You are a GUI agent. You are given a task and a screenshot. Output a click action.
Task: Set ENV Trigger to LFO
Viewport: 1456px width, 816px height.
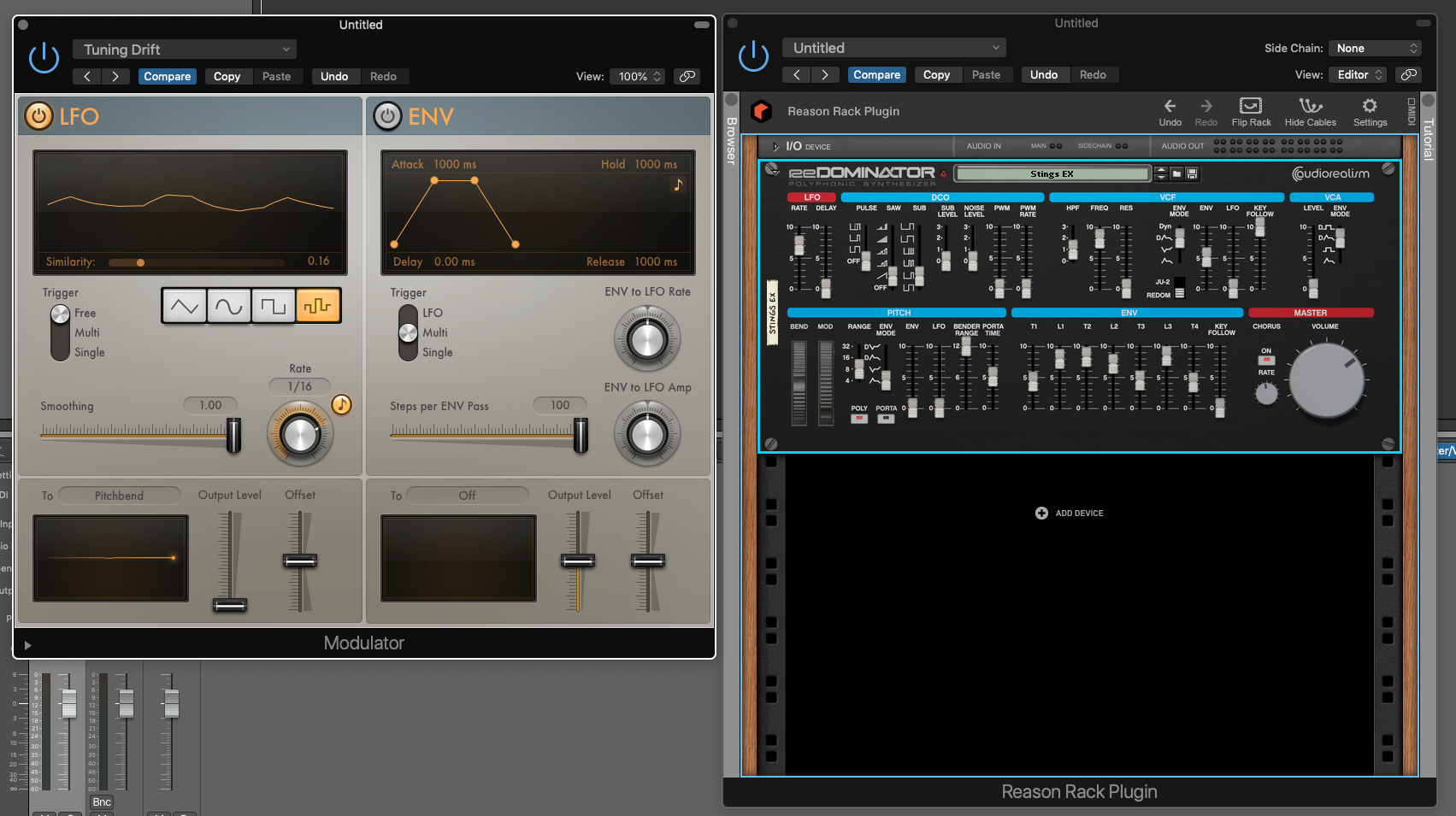point(433,313)
